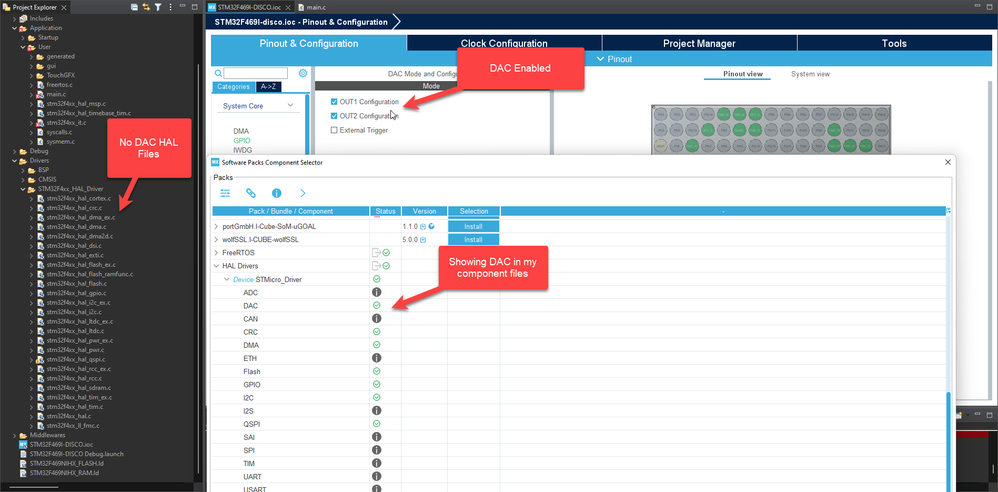Switch to the Tools tab
This screenshot has height=492, width=998.
click(x=894, y=43)
